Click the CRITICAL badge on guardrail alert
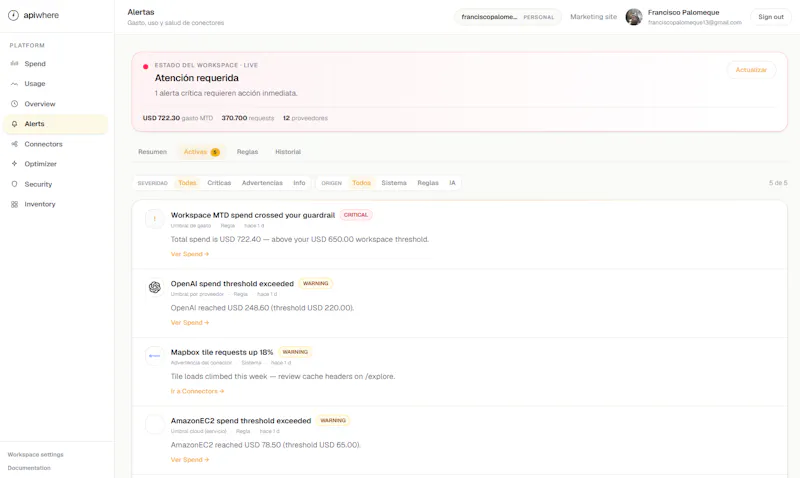800x478 pixels. (356, 215)
